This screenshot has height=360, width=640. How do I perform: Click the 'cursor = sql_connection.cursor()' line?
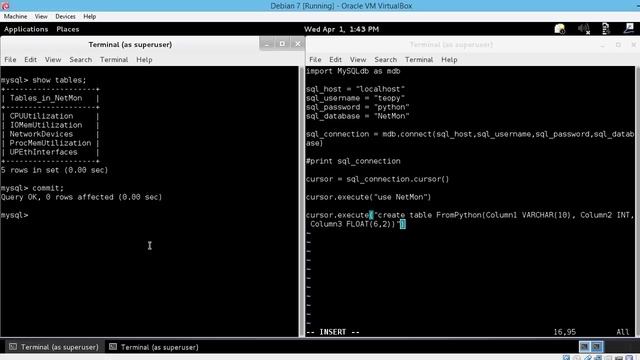coord(378,179)
